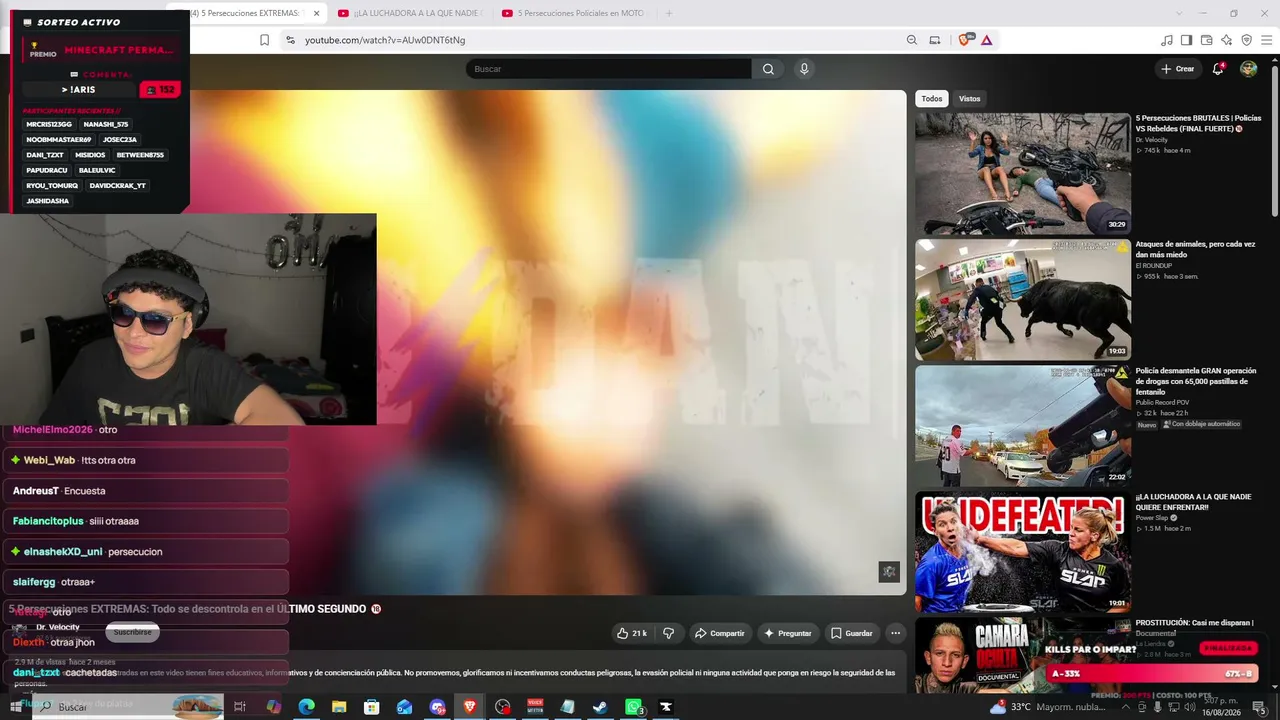This screenshot has width=1280, height=720.
Task: Click the browser address bar URL
Action: pos(385,40)
